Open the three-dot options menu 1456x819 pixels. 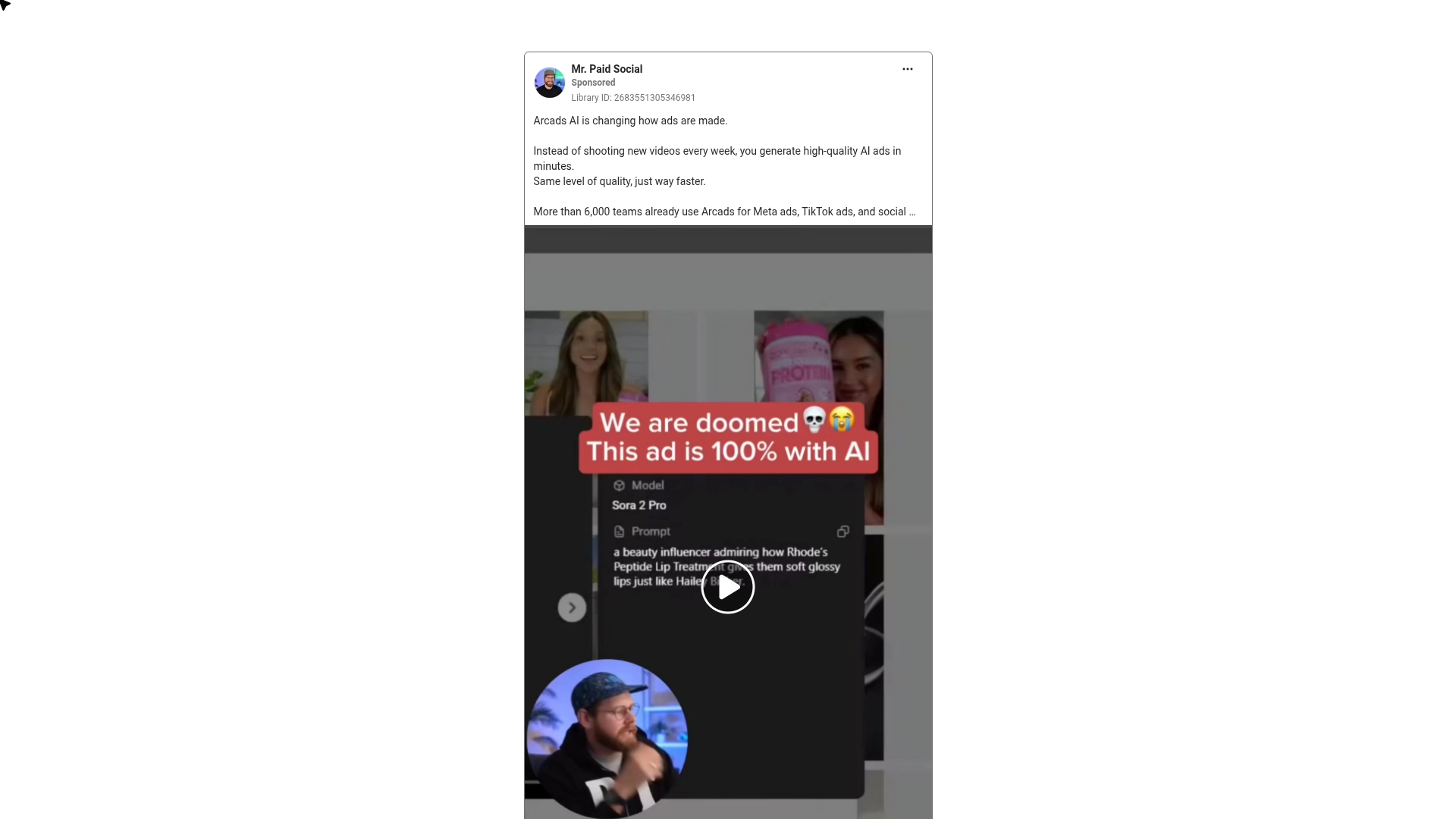[907, 69]
